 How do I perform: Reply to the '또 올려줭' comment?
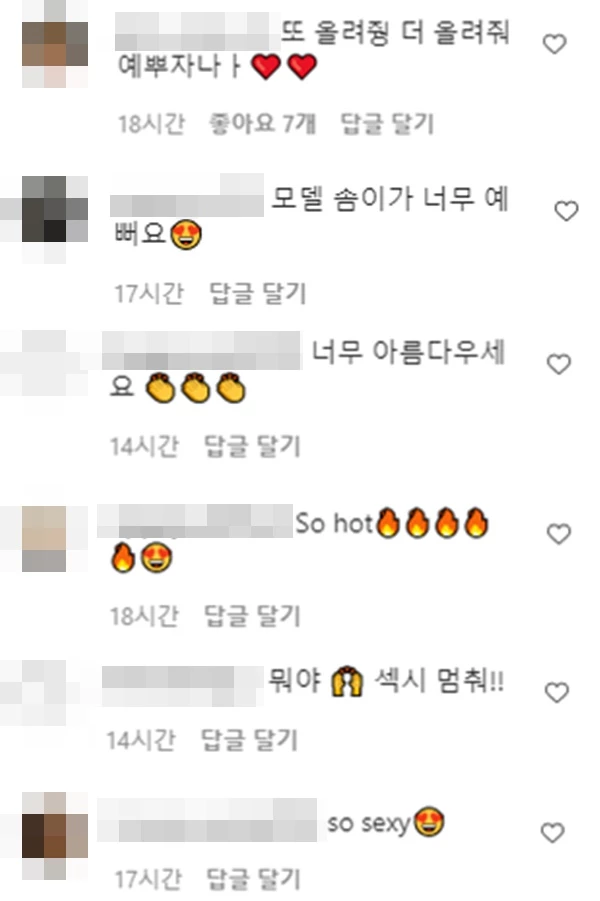pos(387,124)
